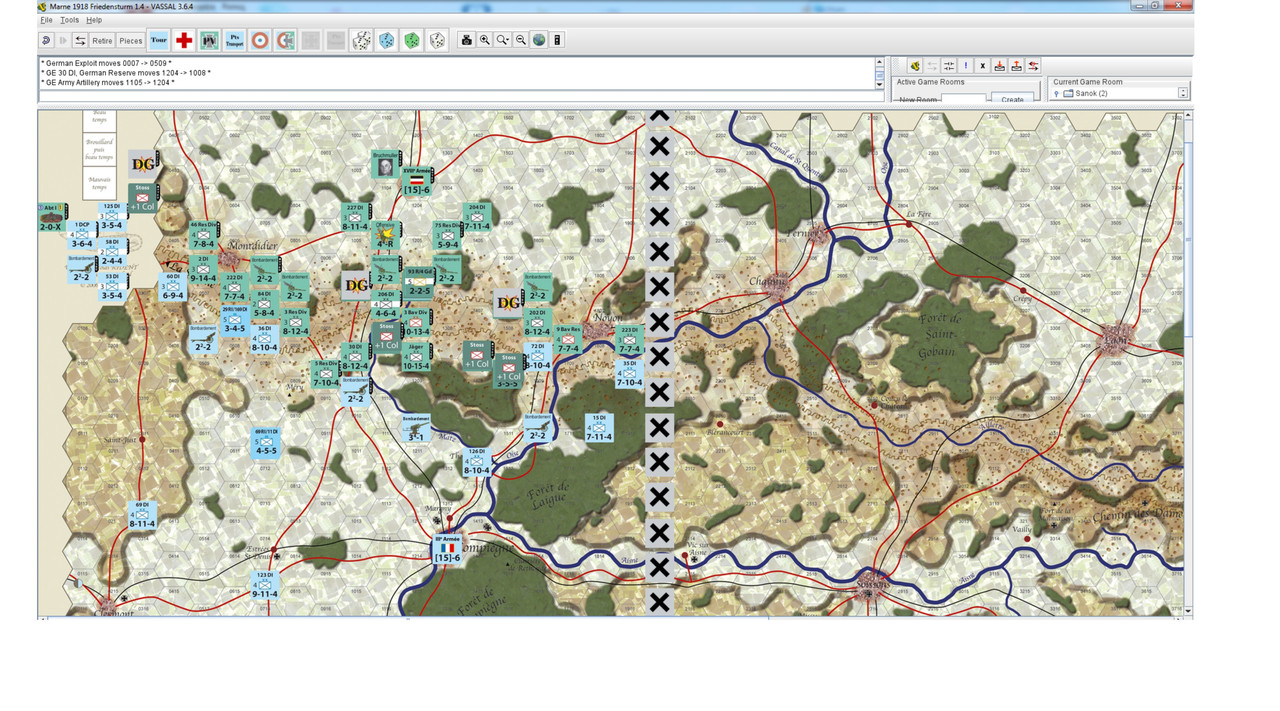Roll the single white die icon

click(x=436, y=40)
